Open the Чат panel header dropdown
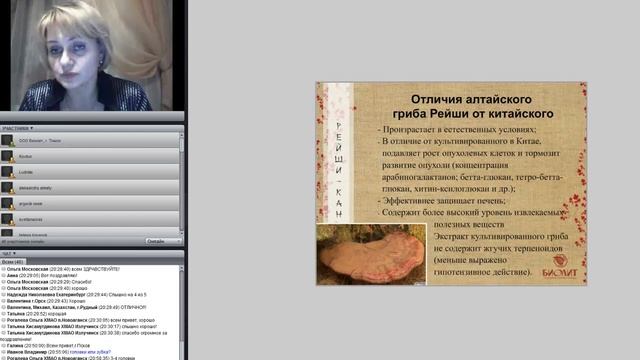The width and height of the screenshot is (640, 360). pos(9,253)
